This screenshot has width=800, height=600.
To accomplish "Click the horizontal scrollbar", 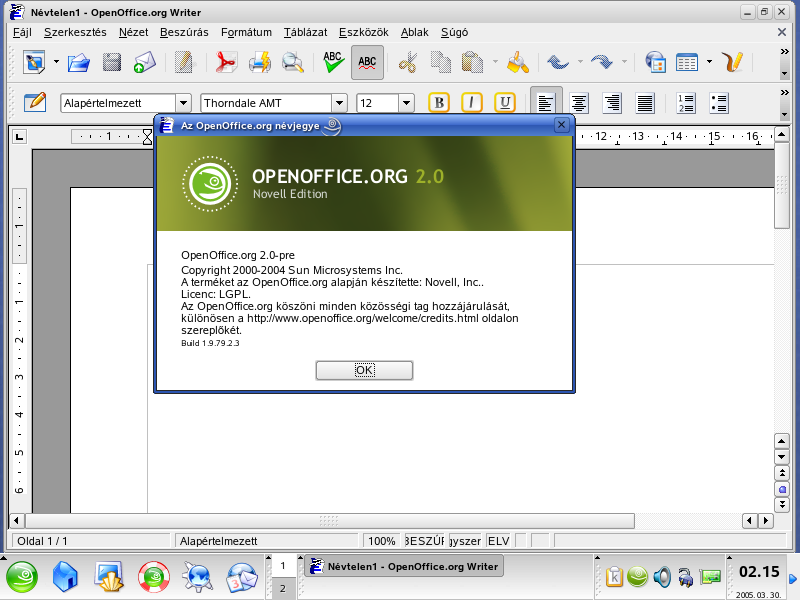I will (330, 521).
